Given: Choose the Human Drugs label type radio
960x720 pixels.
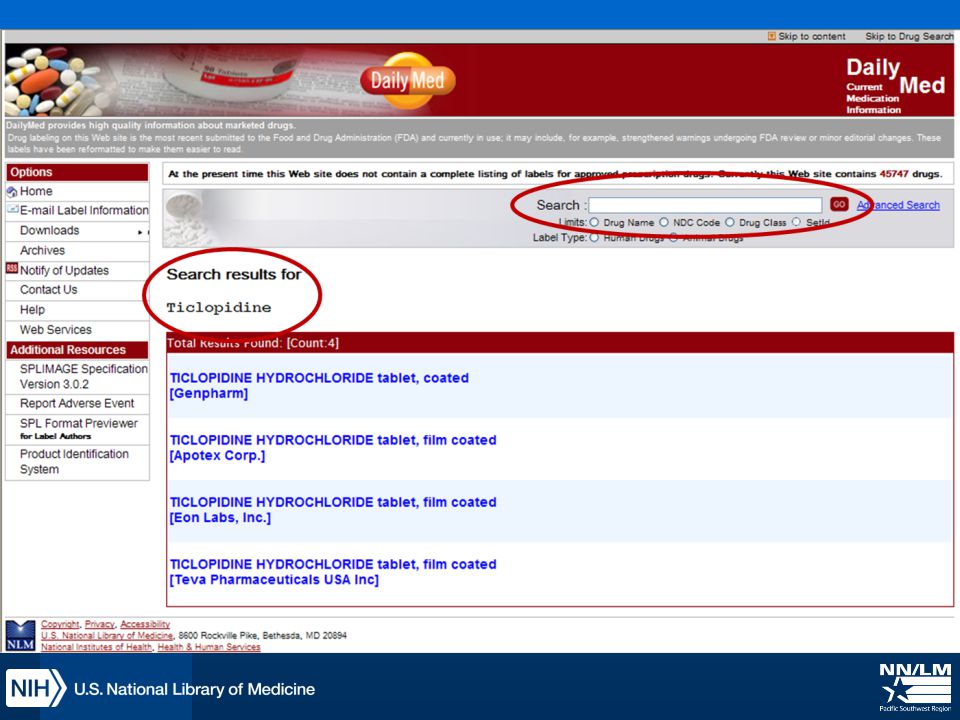Looking at the screenshot, I should 594,238.
